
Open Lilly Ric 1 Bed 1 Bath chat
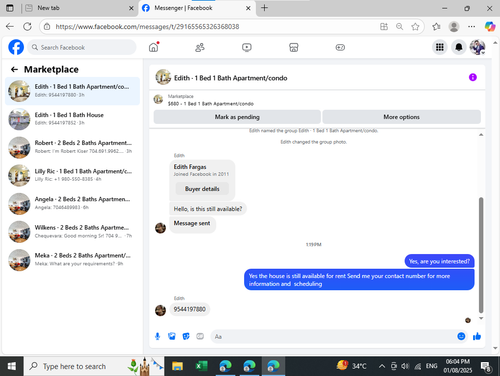point(73,175)
